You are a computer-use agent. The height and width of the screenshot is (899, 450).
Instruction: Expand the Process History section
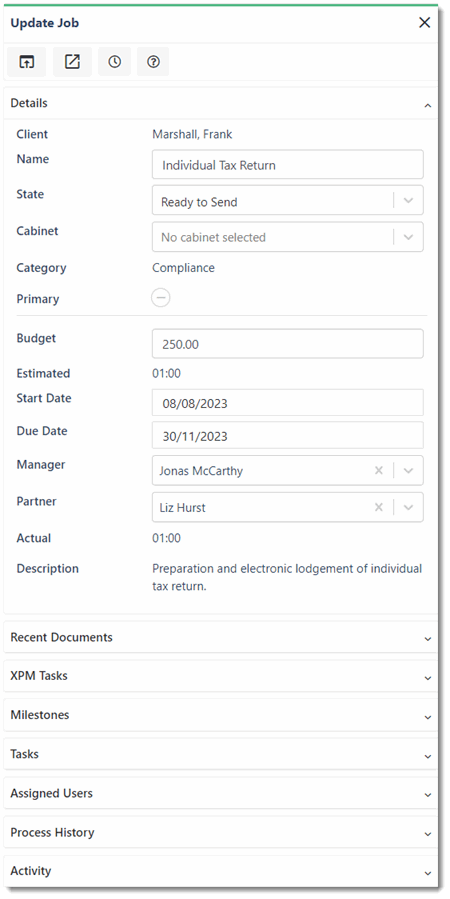pyautogui.click(x=221, y=832)
